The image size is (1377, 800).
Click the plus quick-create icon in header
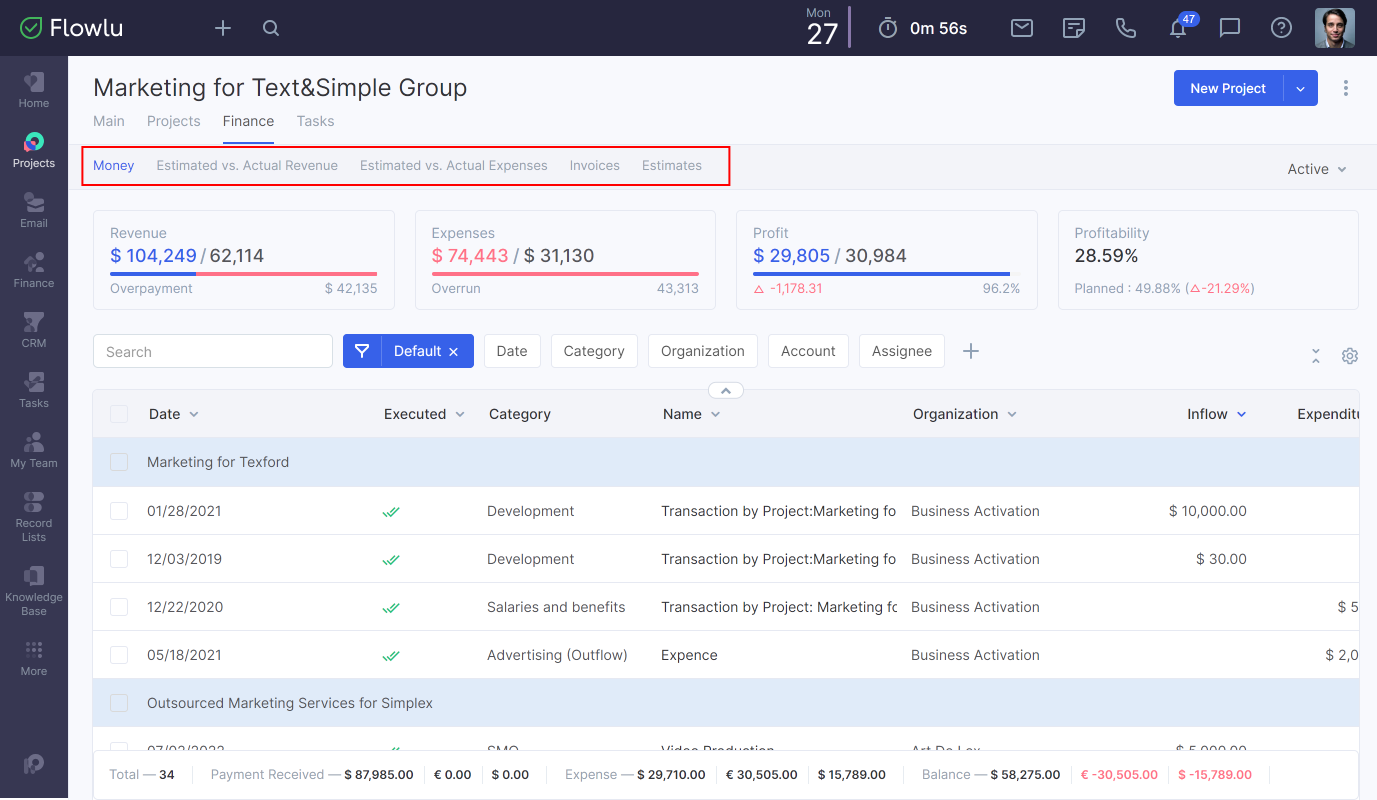223,28
